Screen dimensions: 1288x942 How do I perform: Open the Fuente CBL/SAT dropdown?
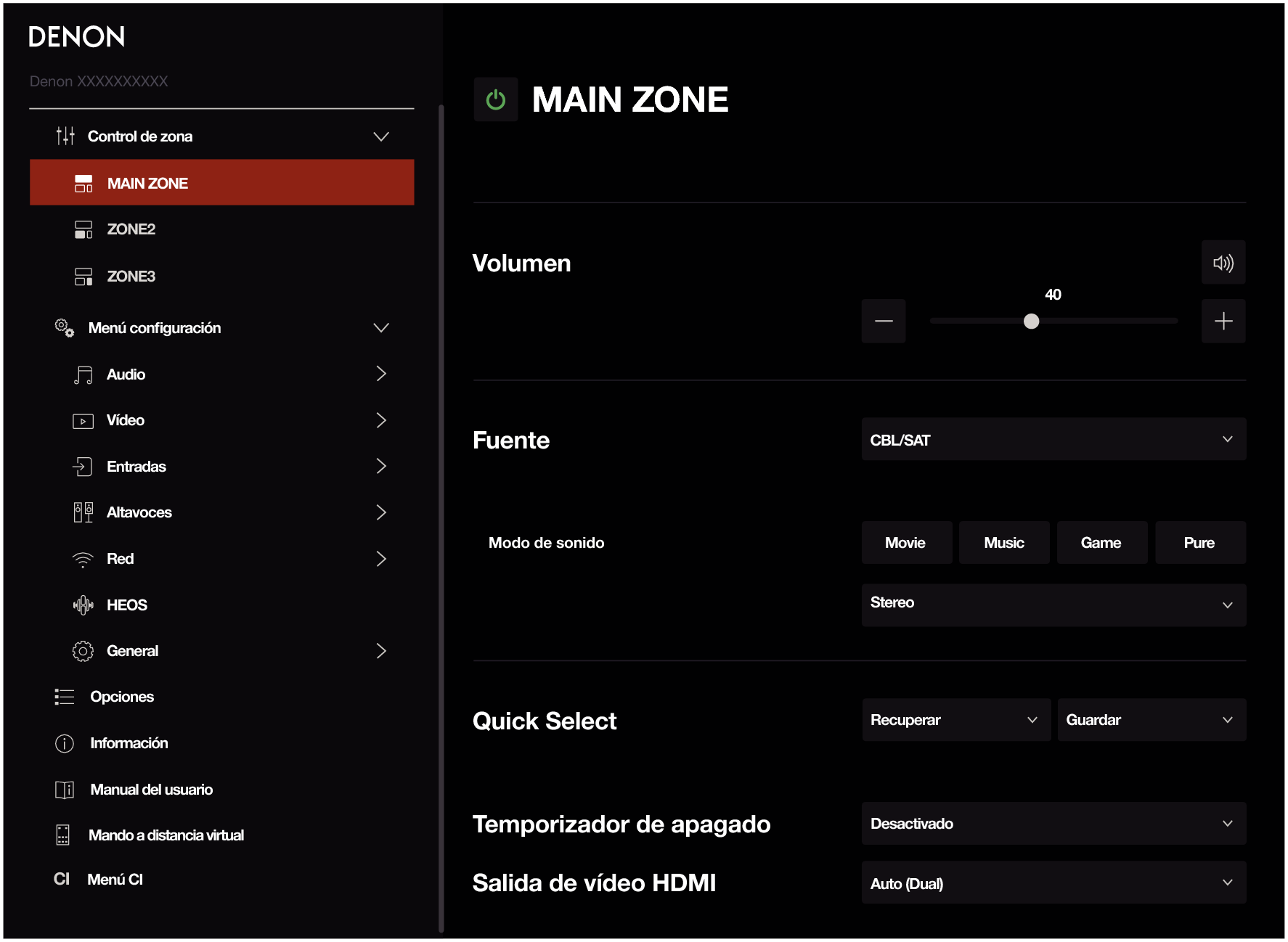click(x=1053, y=439)
